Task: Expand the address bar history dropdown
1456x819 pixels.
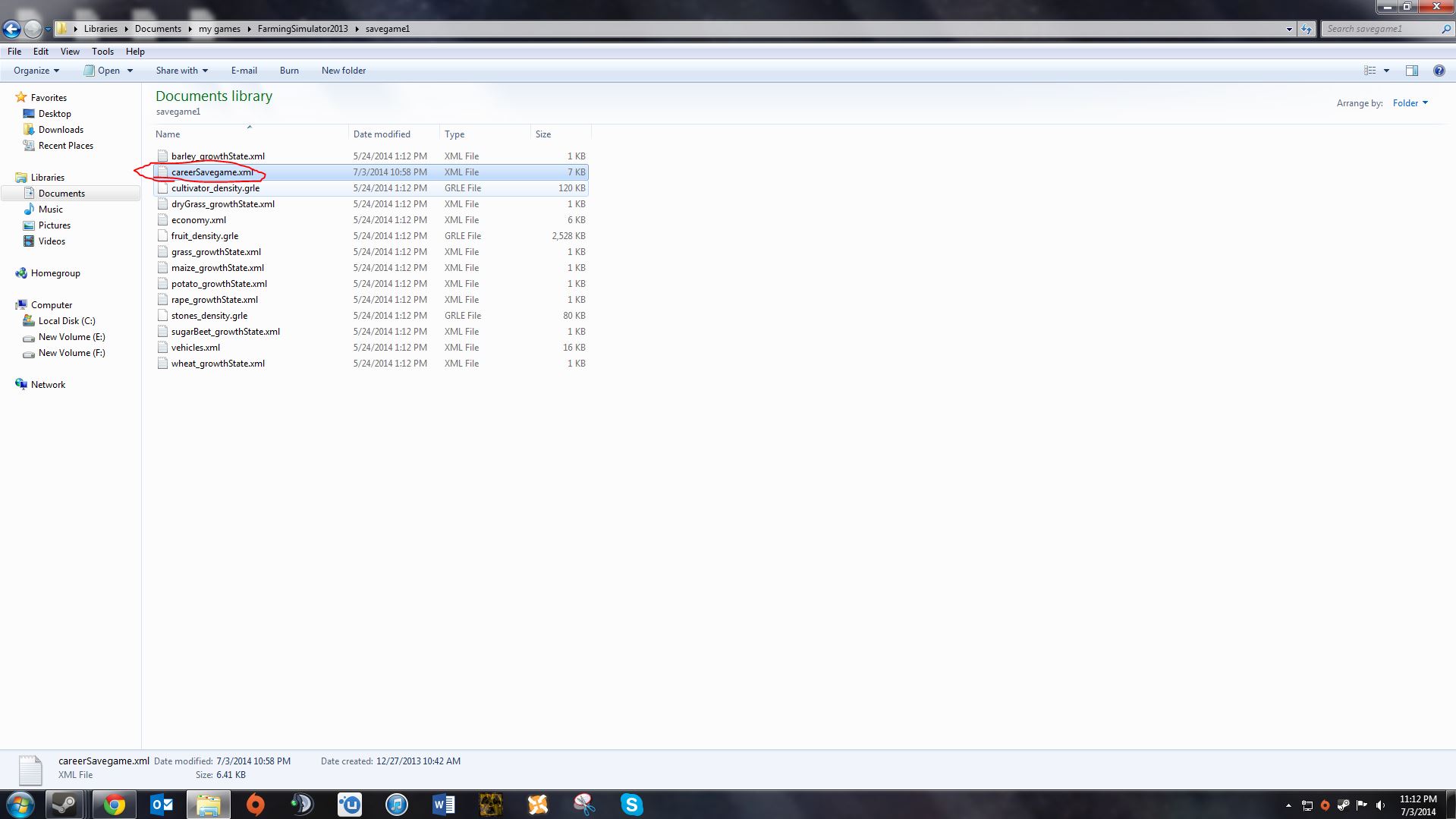Action: pyautogui.click(x=1289, y=29)
